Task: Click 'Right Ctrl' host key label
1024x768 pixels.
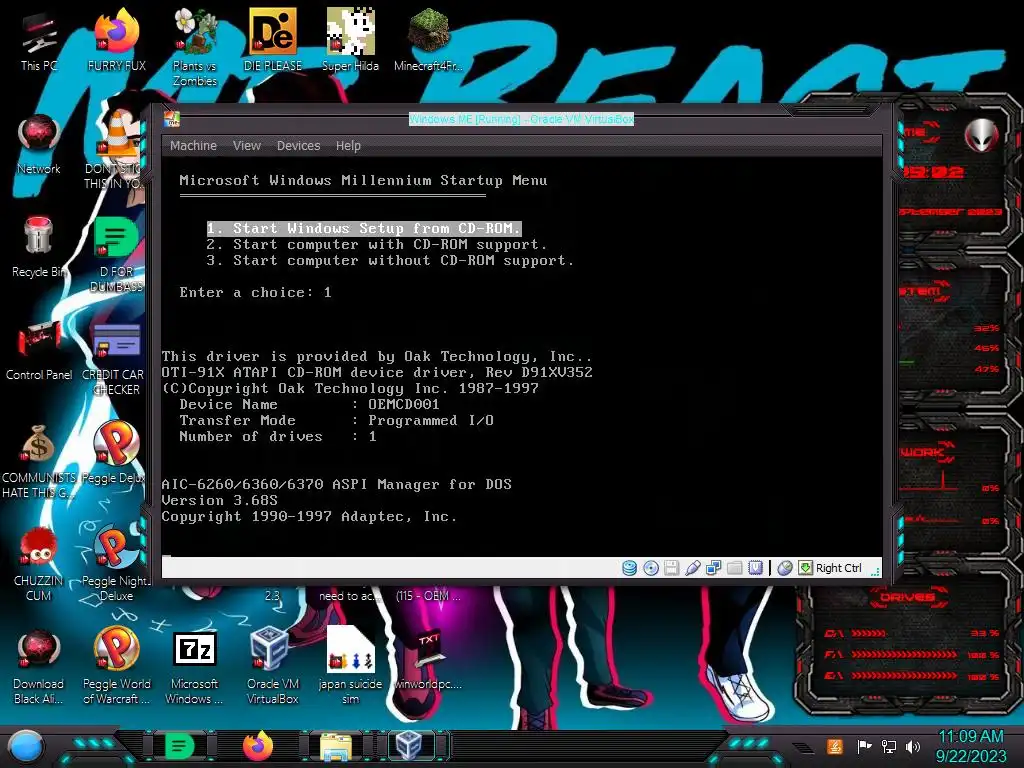Action: pyautogui.click(x=839, y=568)
